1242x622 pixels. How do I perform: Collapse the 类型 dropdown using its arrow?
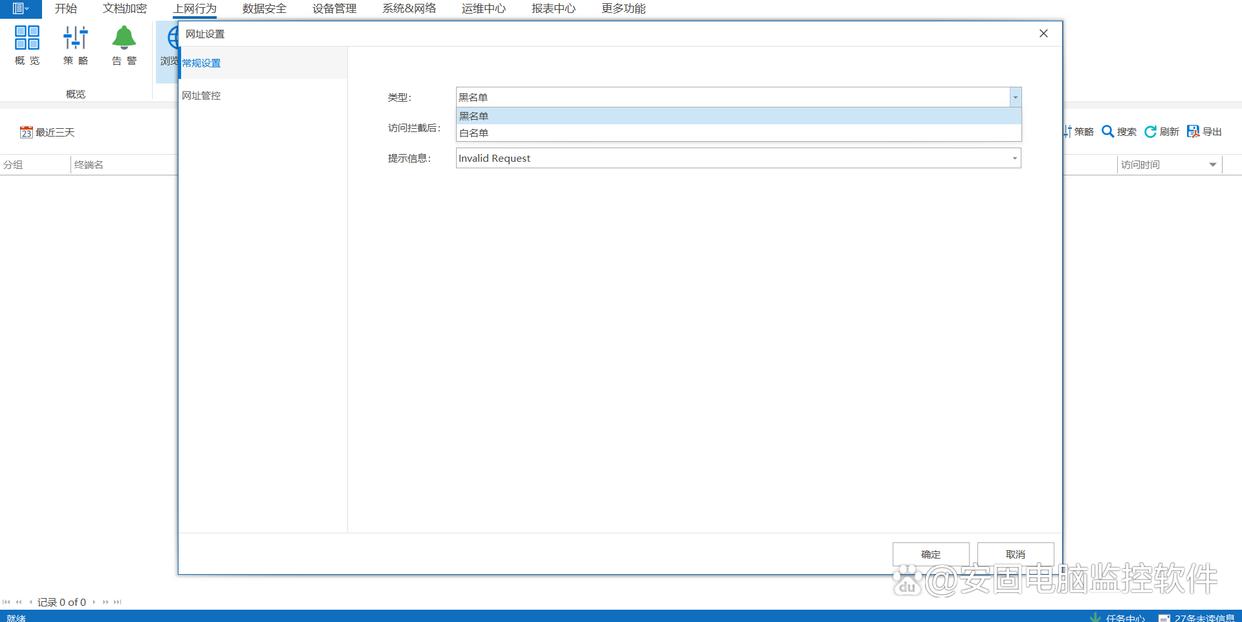(x=1015, y=97)
